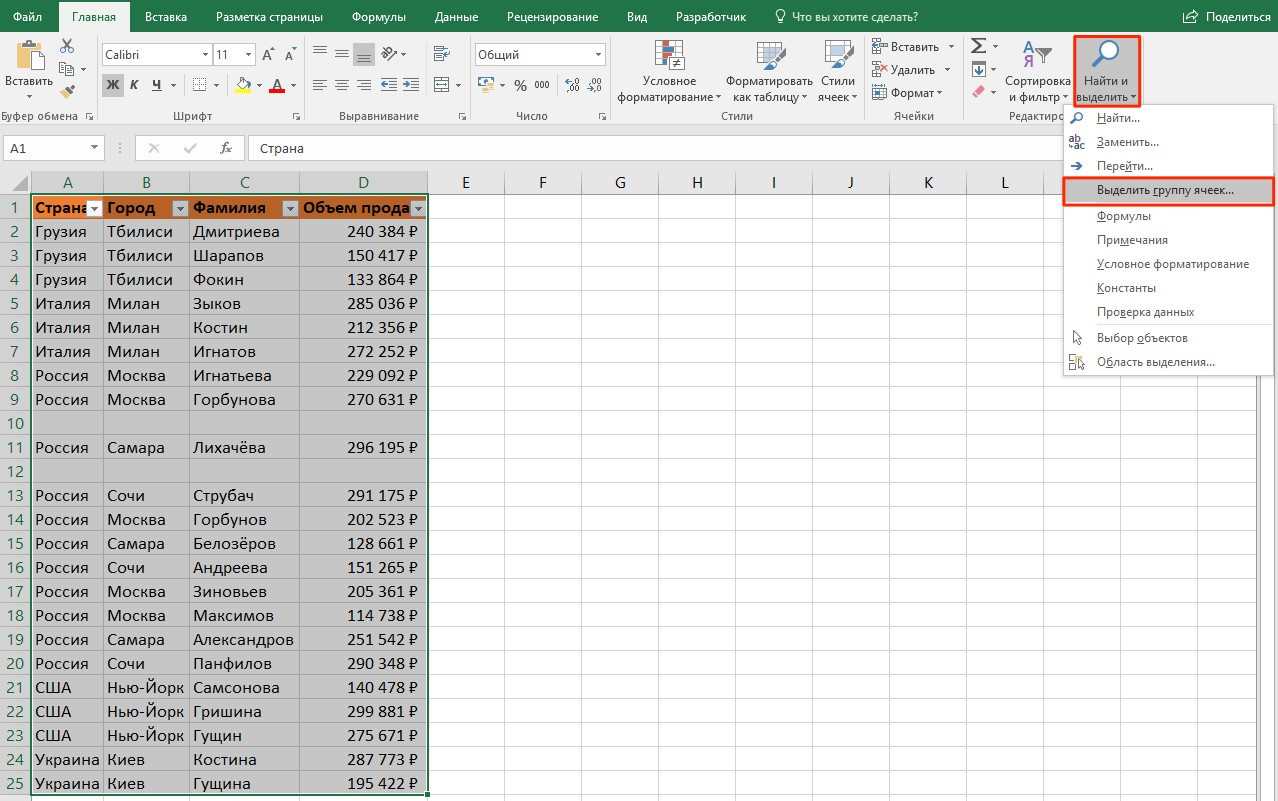Toggle bold formatting with the Ж icon
1278x801 pixels.
click(112, 85)
